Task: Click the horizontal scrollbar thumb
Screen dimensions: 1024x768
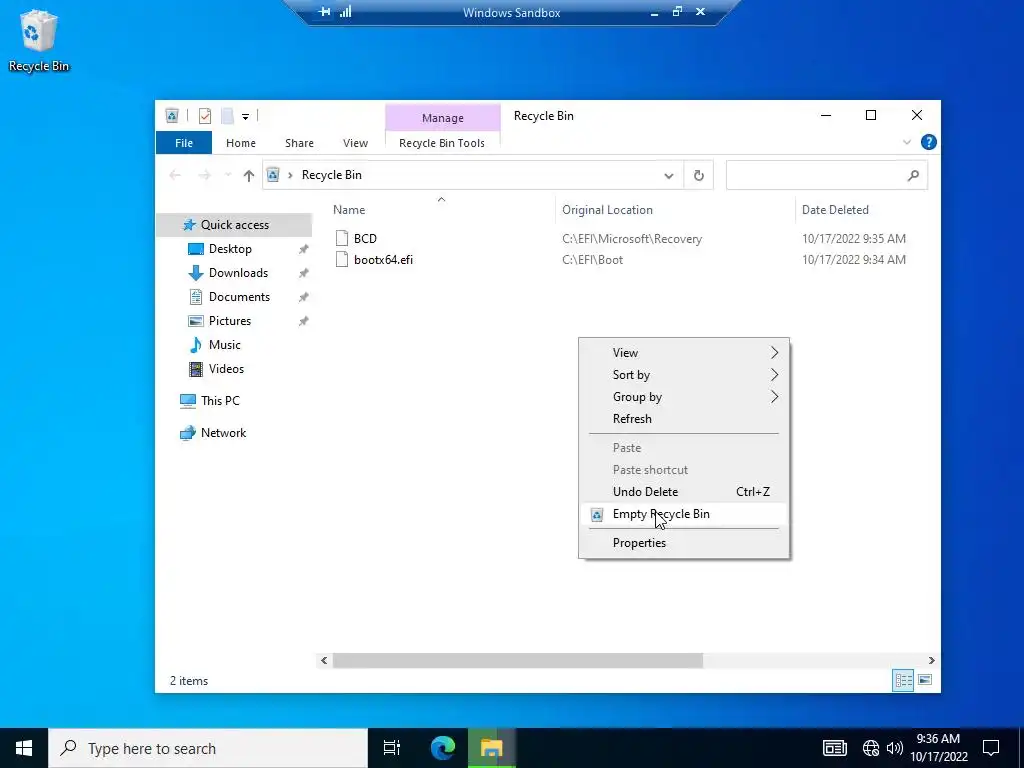Action: [x=518, y=660]
